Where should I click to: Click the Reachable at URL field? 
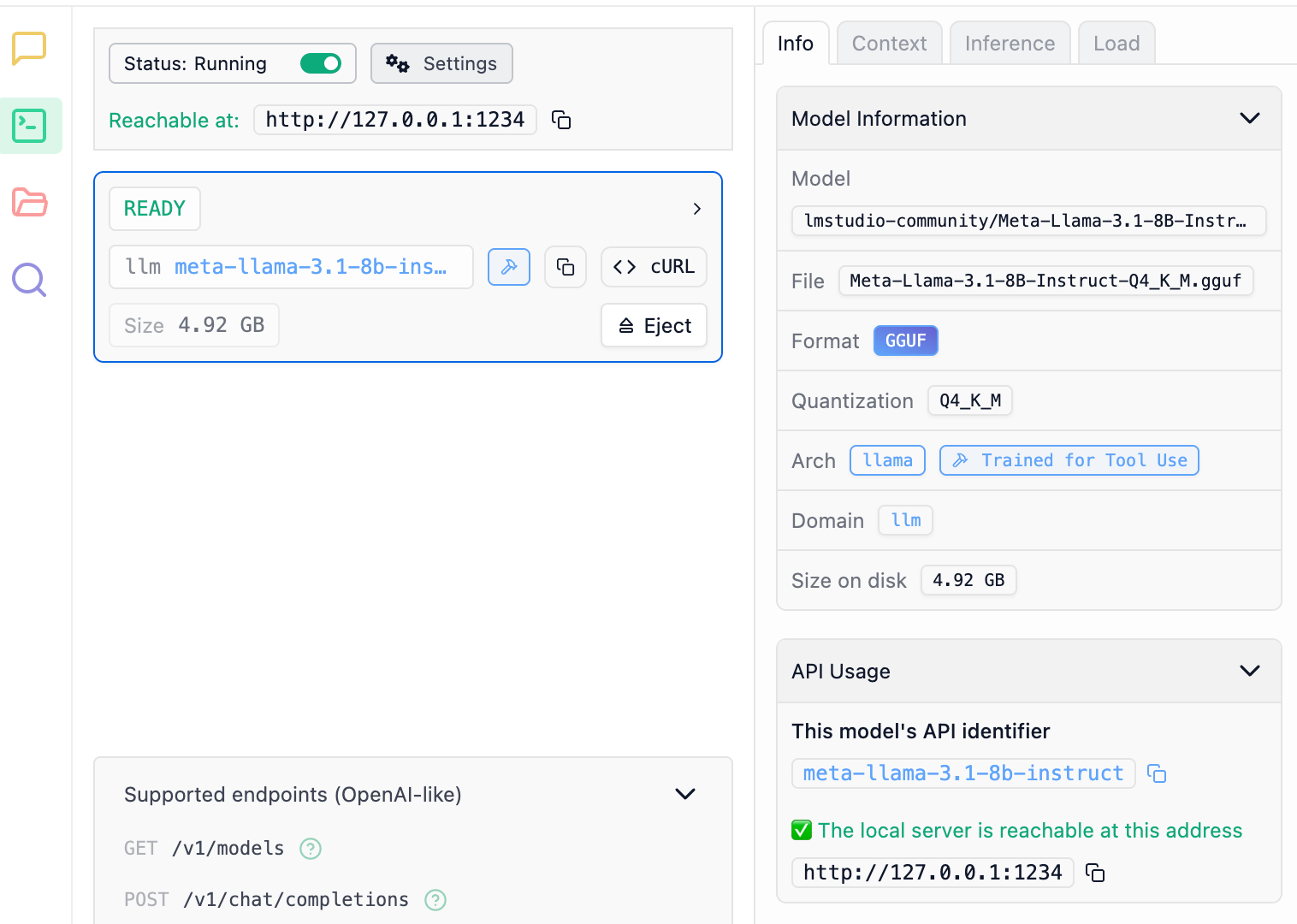(395, 120)
